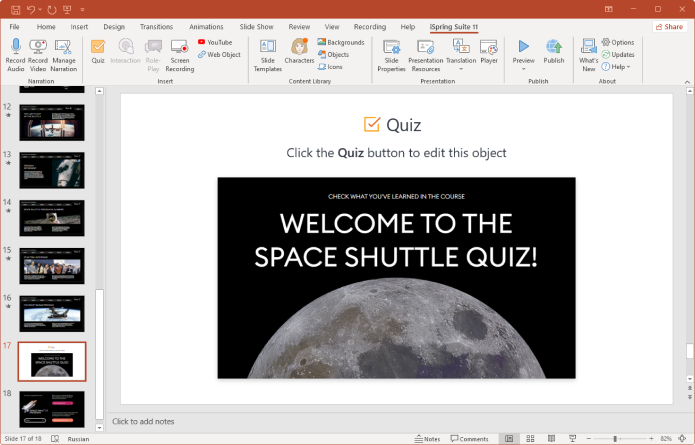Select slide 14 thumbnail
695x445 pixels.
point(52,218)
